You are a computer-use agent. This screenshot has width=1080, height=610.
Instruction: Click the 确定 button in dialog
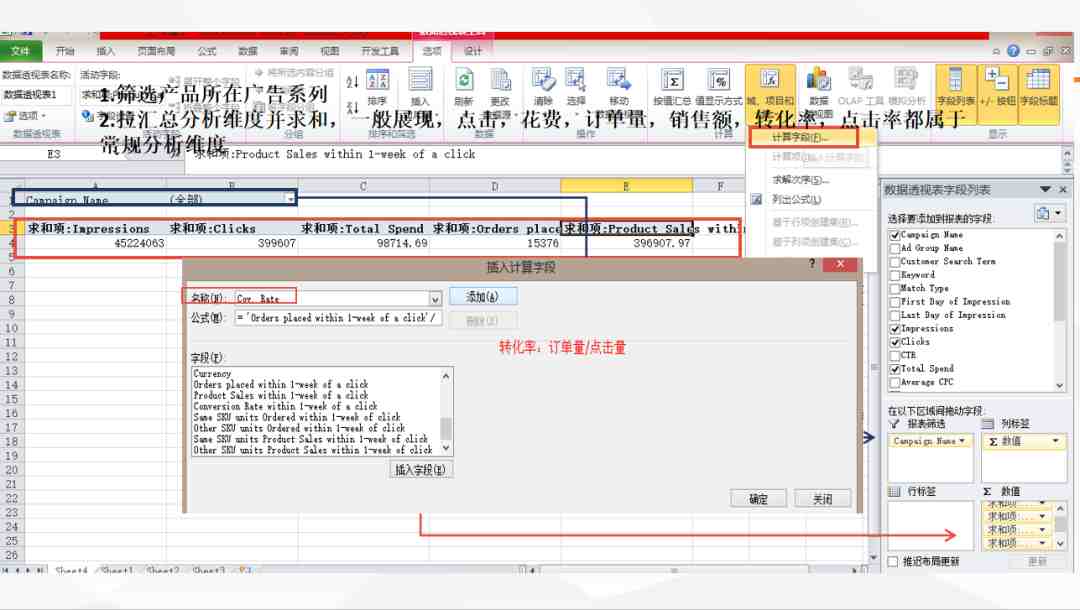(758, 498)
